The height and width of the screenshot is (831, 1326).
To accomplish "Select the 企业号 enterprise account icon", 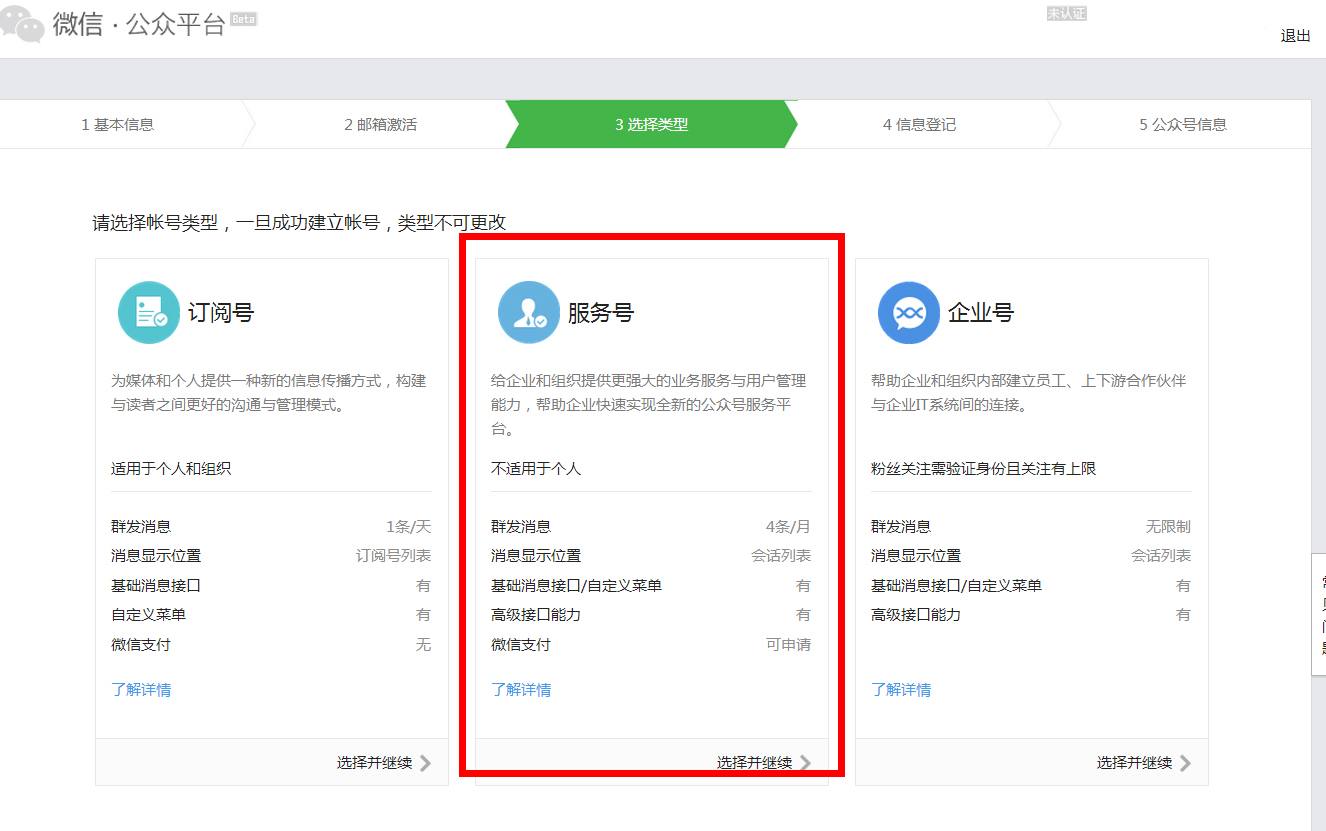I will coord(908,312).
